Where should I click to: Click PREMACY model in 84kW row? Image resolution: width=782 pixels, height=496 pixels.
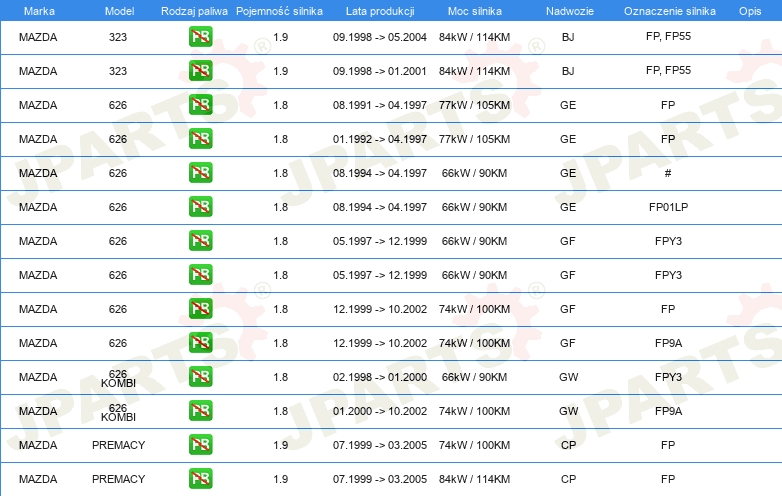tap(118, 479)
